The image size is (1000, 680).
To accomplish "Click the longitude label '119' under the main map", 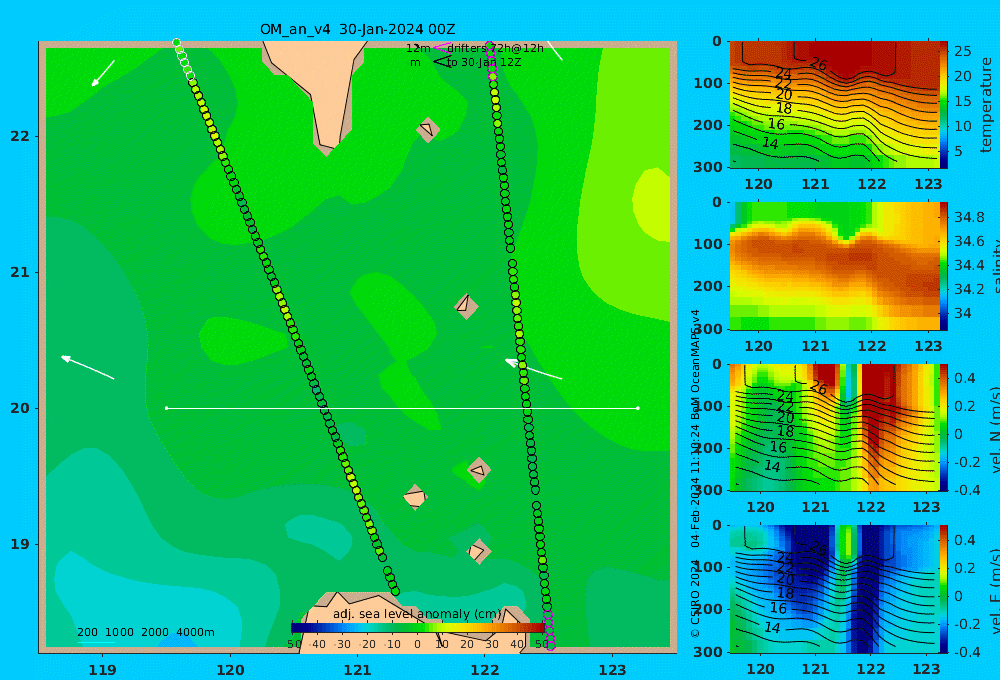I will tap(102, 670).
